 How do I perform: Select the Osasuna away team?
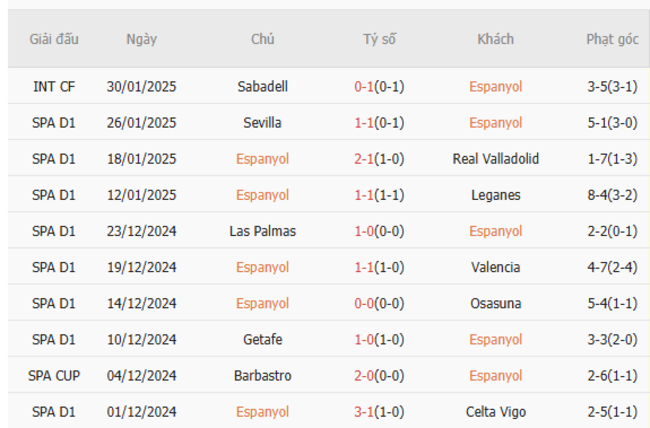tap(495, 303)
